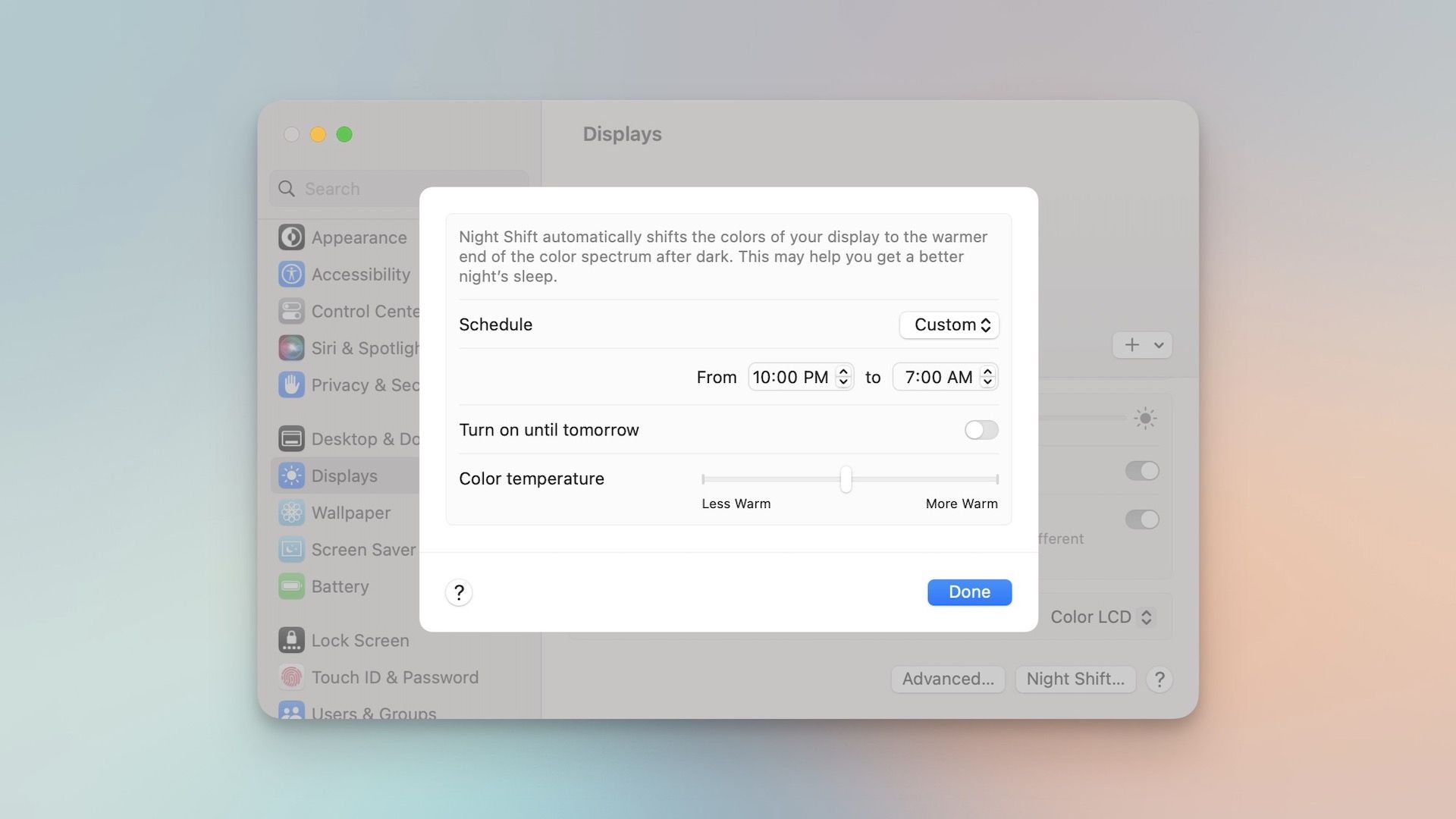The height and width of the screenshot is (819, 1456).
Task: Click the Wallpaper icon in sidebar
Action: tap(291, 512)
